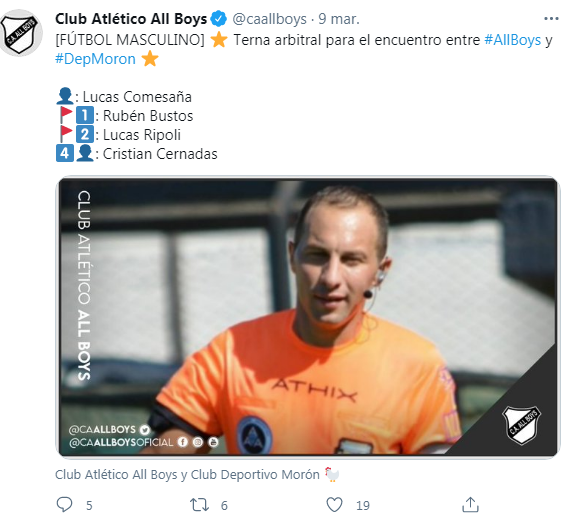Click the Club Atlético All Boys display name
The height and width of the screenshot is (522, 574).
pyautogui.click(x=131, y=19)
